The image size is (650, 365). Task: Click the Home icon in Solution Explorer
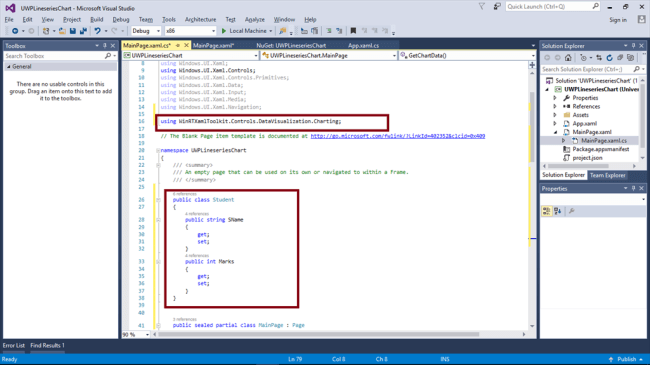coord(568,58)
